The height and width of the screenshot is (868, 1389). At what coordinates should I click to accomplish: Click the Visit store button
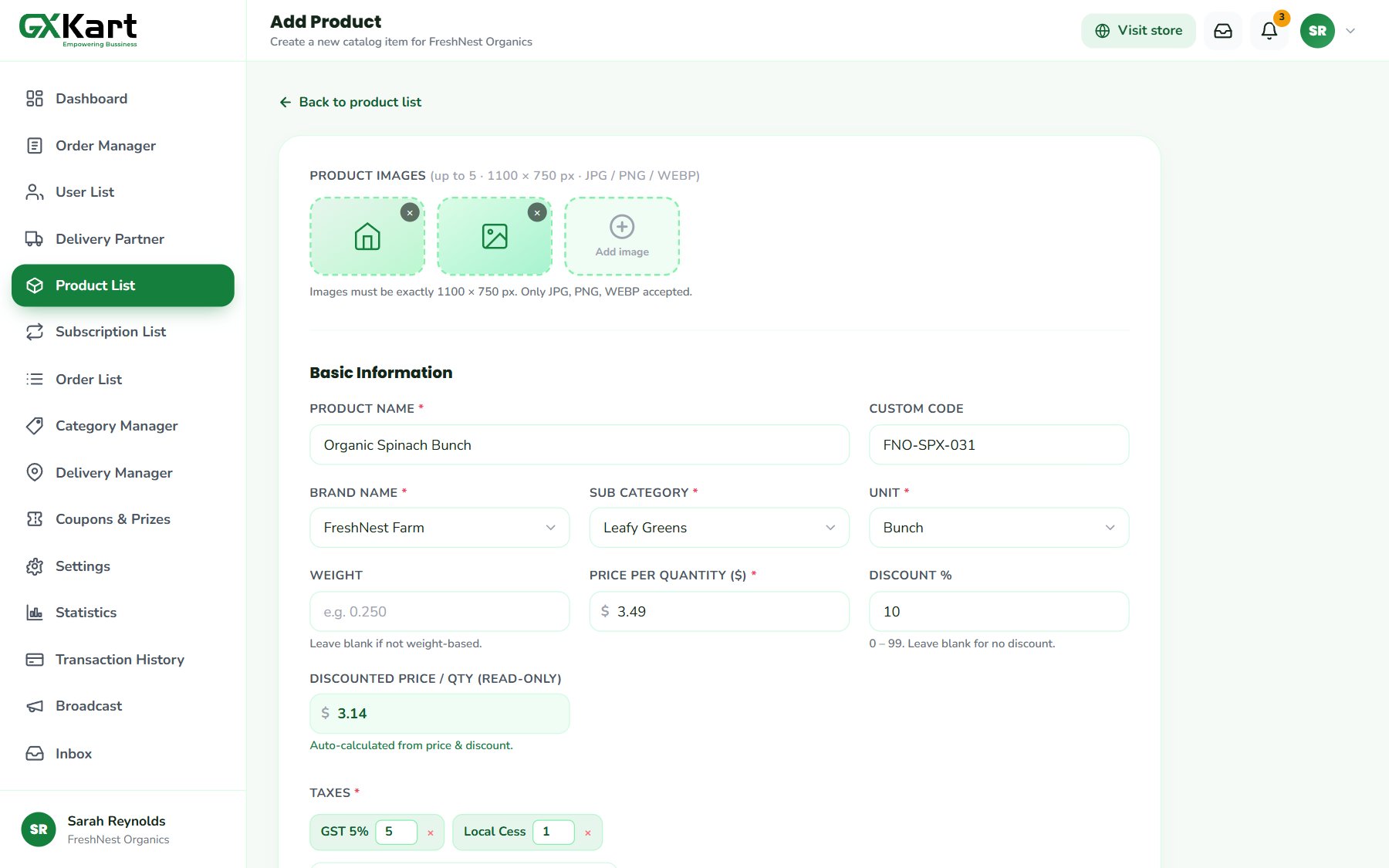pyautogui.click(x=1138, y=31)
